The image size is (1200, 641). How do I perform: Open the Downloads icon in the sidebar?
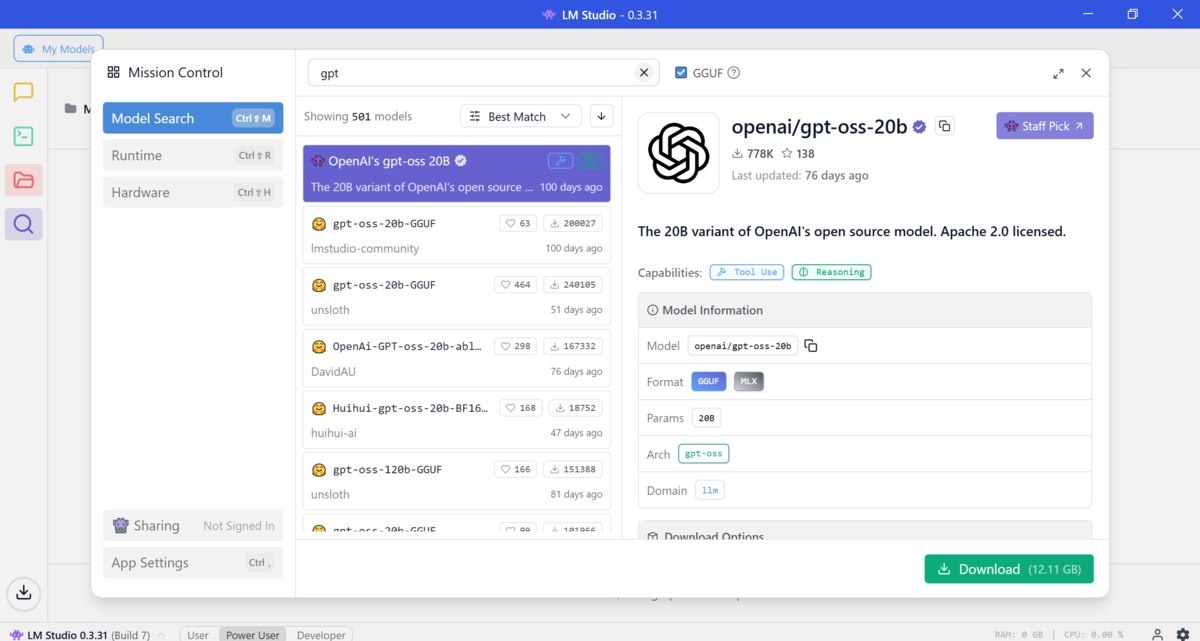(24, 593)
